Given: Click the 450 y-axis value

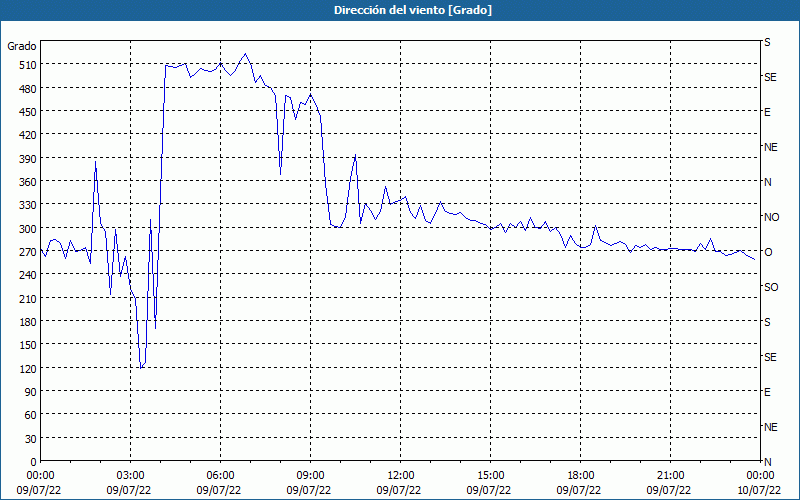Looking at the screenshot, I should 28,112.
